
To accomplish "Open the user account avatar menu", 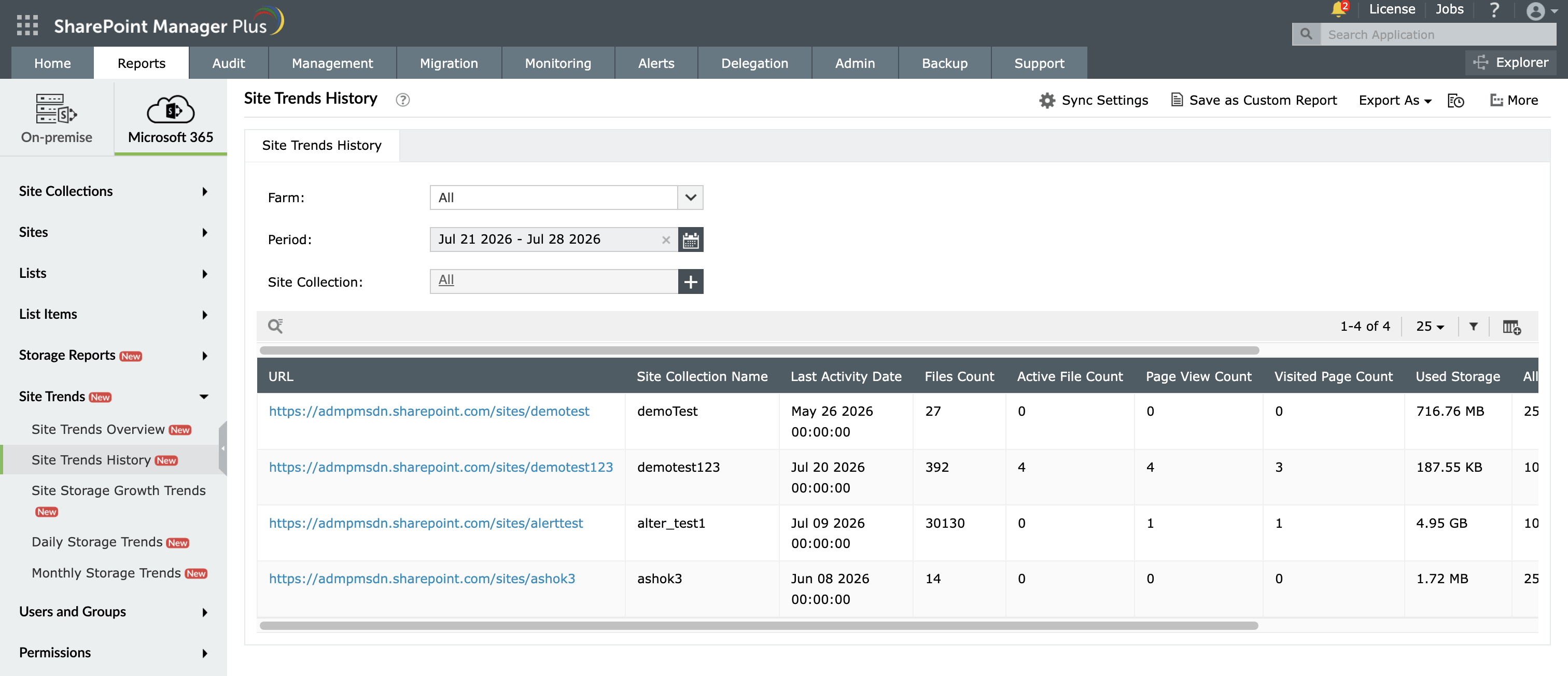I will [x=1541, y=11].
